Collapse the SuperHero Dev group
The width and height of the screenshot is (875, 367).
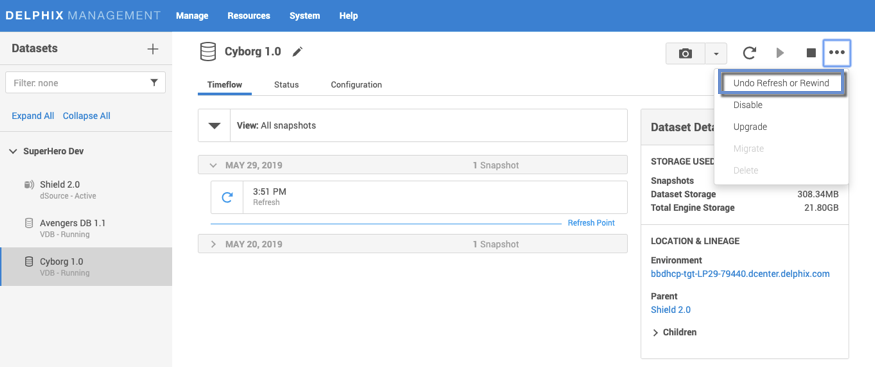(x=13, y=151)
